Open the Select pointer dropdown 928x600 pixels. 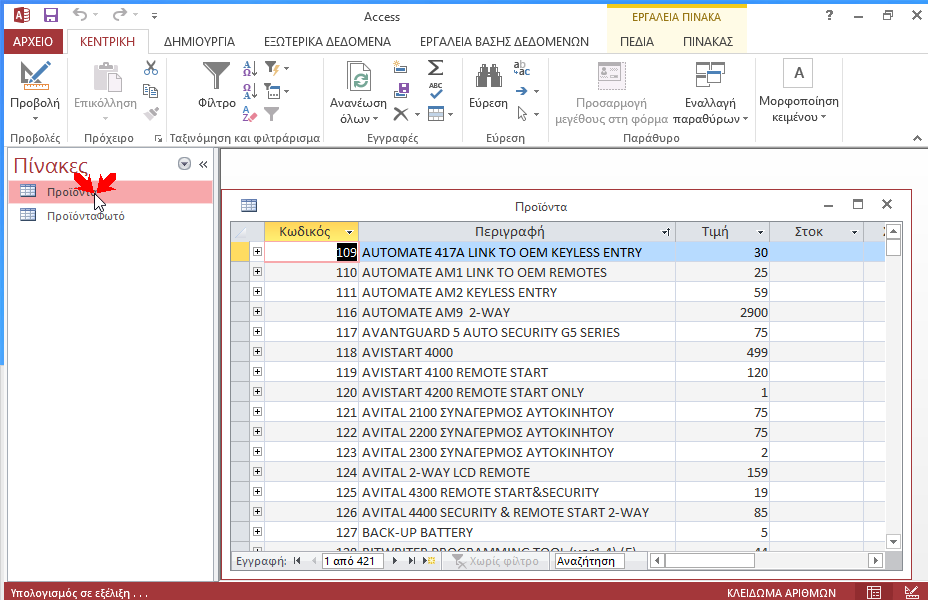[527, 114]
